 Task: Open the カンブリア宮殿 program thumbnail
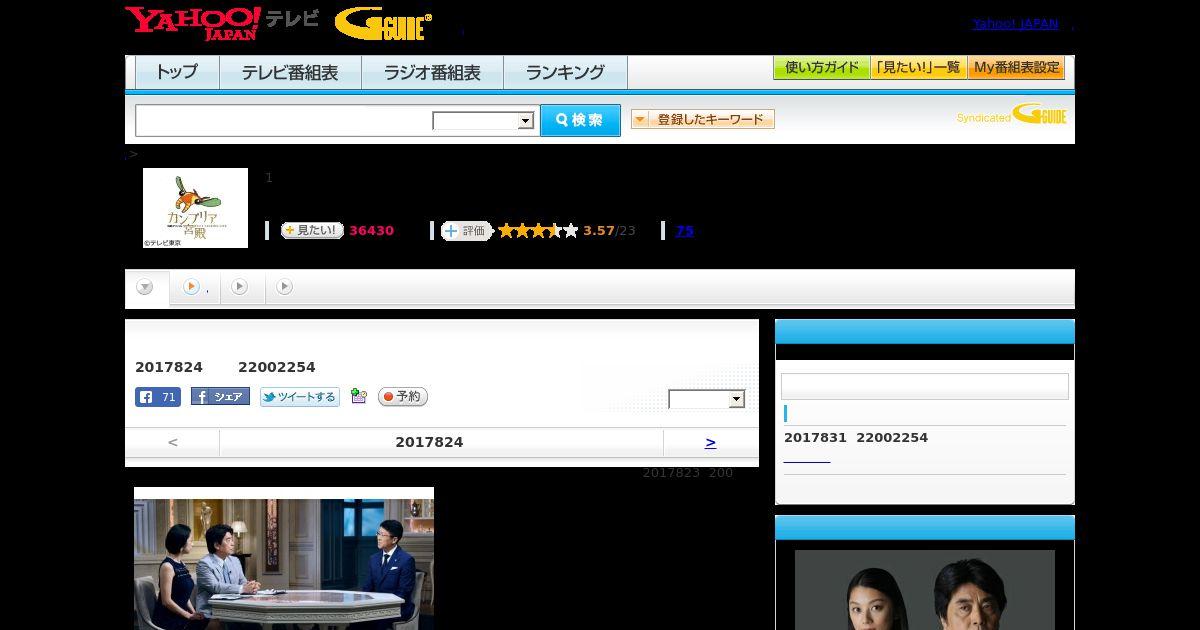pos(195,208)
